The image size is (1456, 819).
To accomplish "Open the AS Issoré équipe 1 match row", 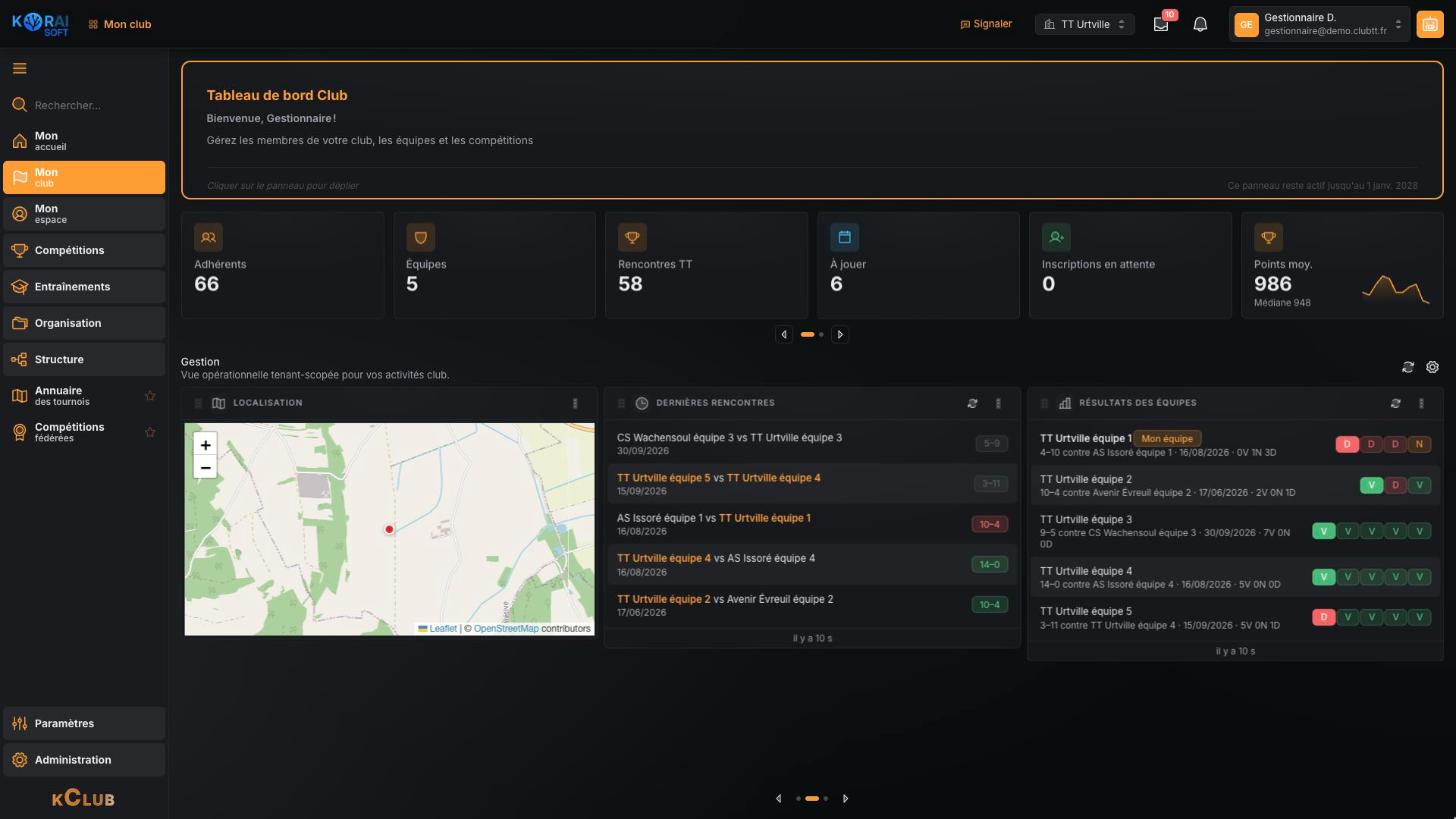I will click(812, 524).
